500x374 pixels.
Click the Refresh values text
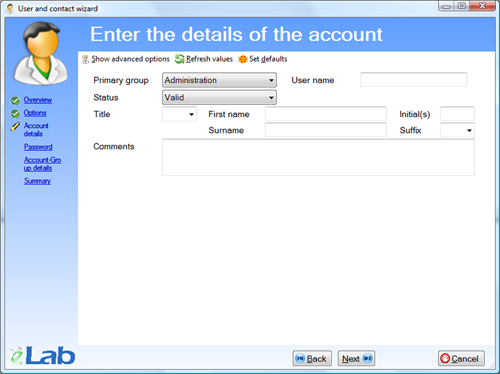tap(209, 59)
